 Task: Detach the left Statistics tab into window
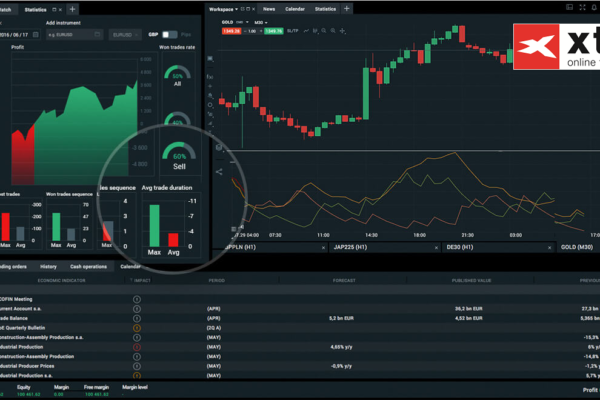(x=54, y=10)
